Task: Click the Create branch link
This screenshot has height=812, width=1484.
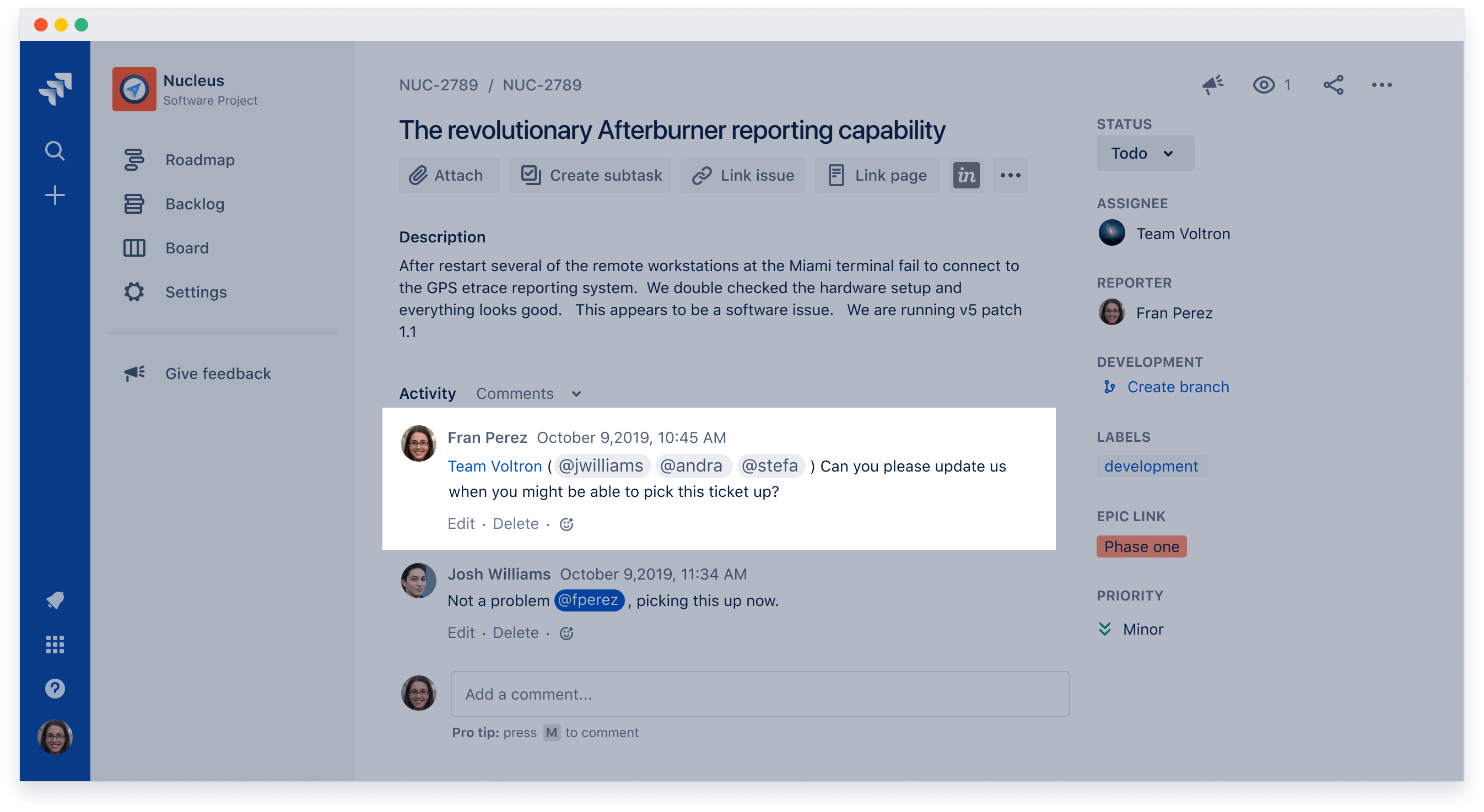Action: click(x=1178, y=387)
